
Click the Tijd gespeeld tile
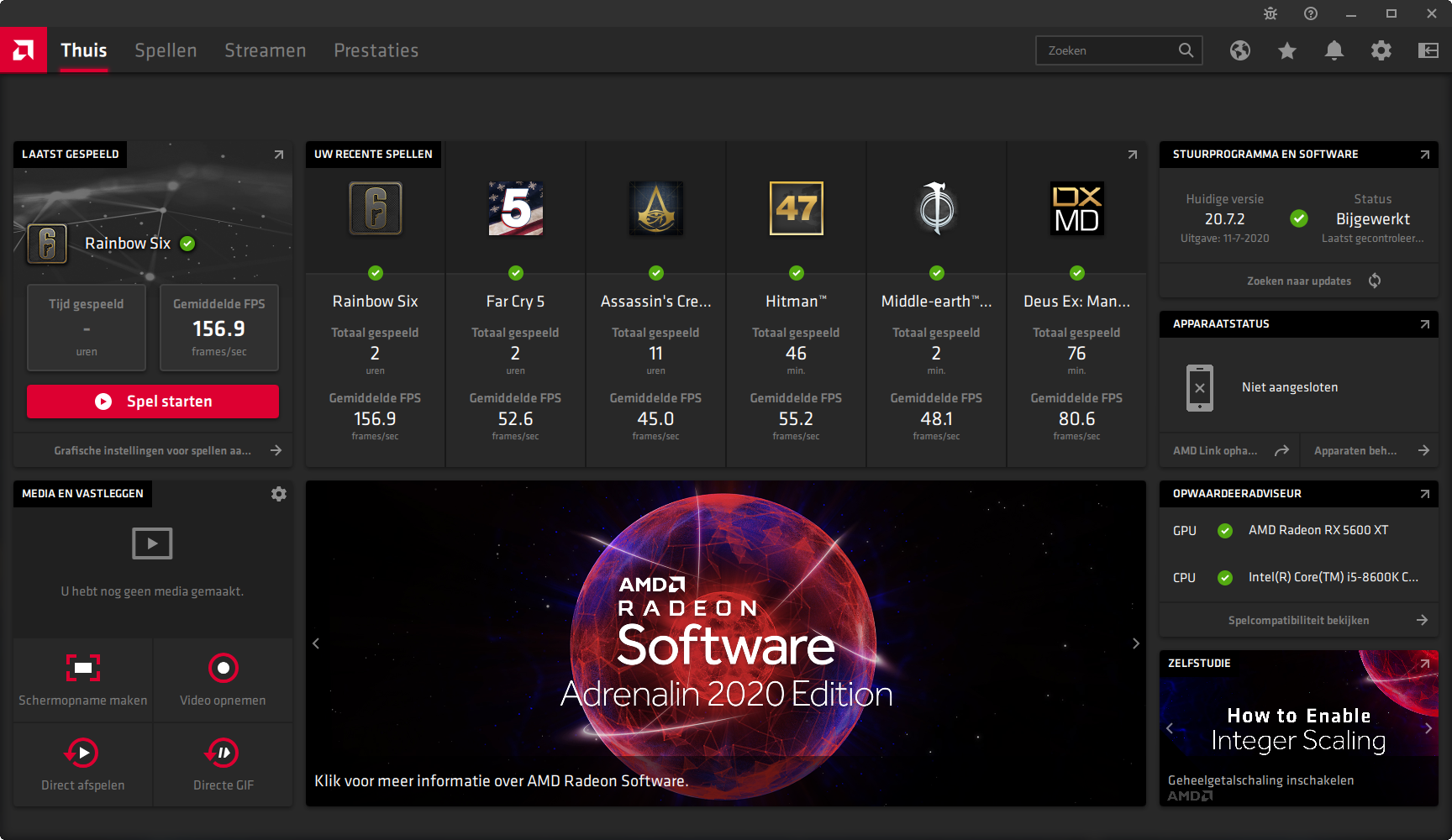(x=87, y=328)
